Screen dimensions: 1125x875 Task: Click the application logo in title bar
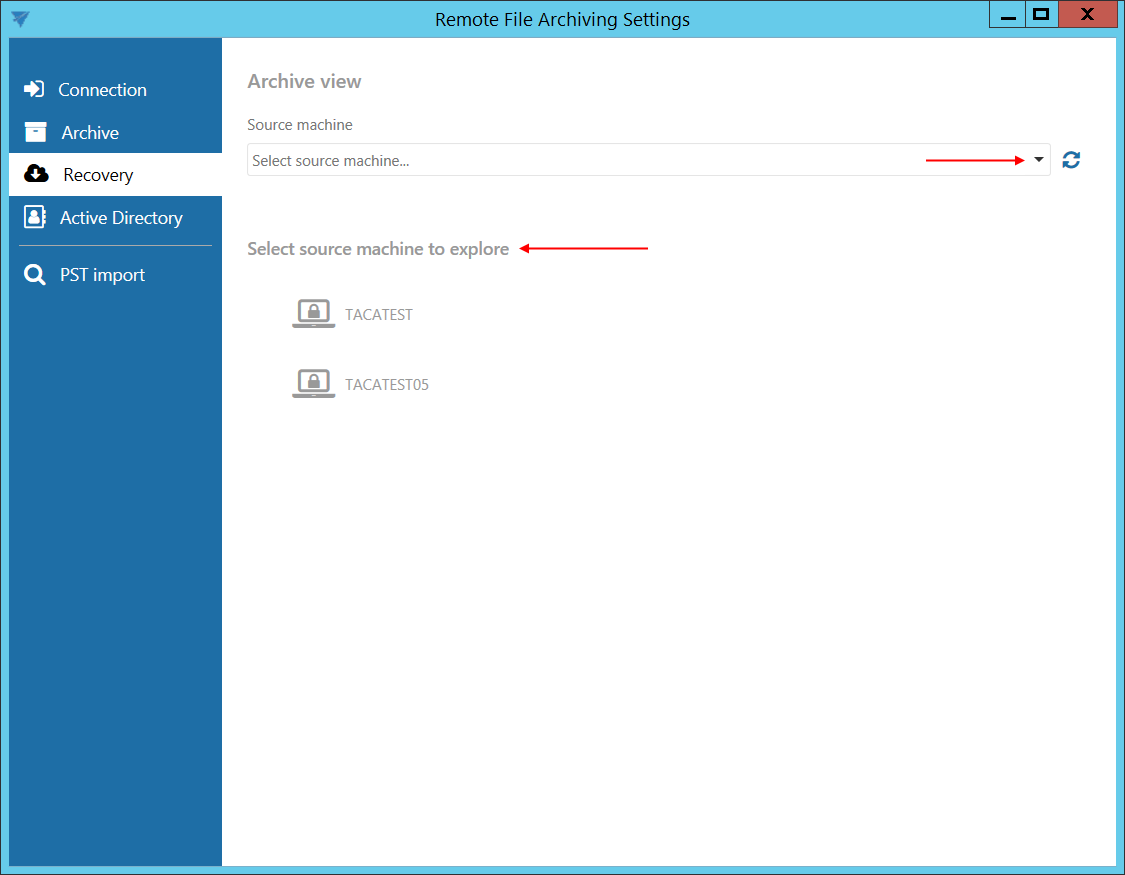[x=19, y=19]
